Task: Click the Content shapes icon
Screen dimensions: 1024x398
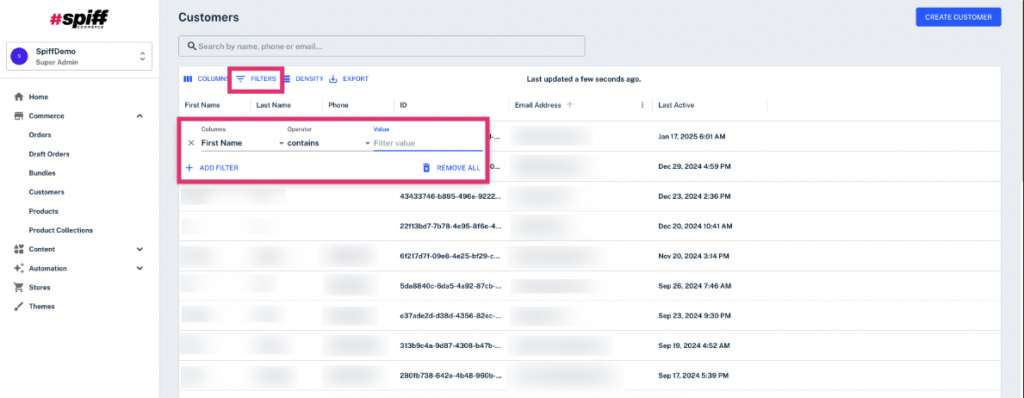Action: tap(19, 249)
